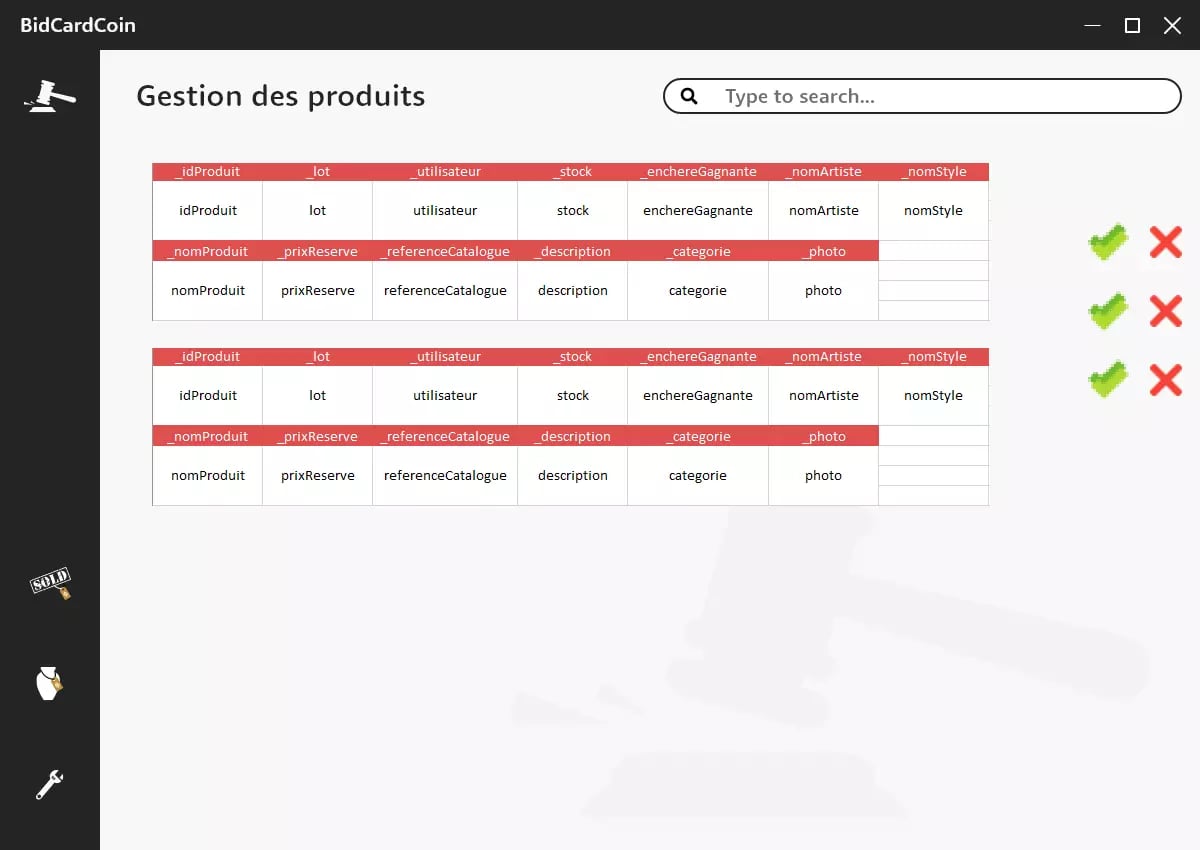Click the first green checkmark icon

tap(1108, 242)
